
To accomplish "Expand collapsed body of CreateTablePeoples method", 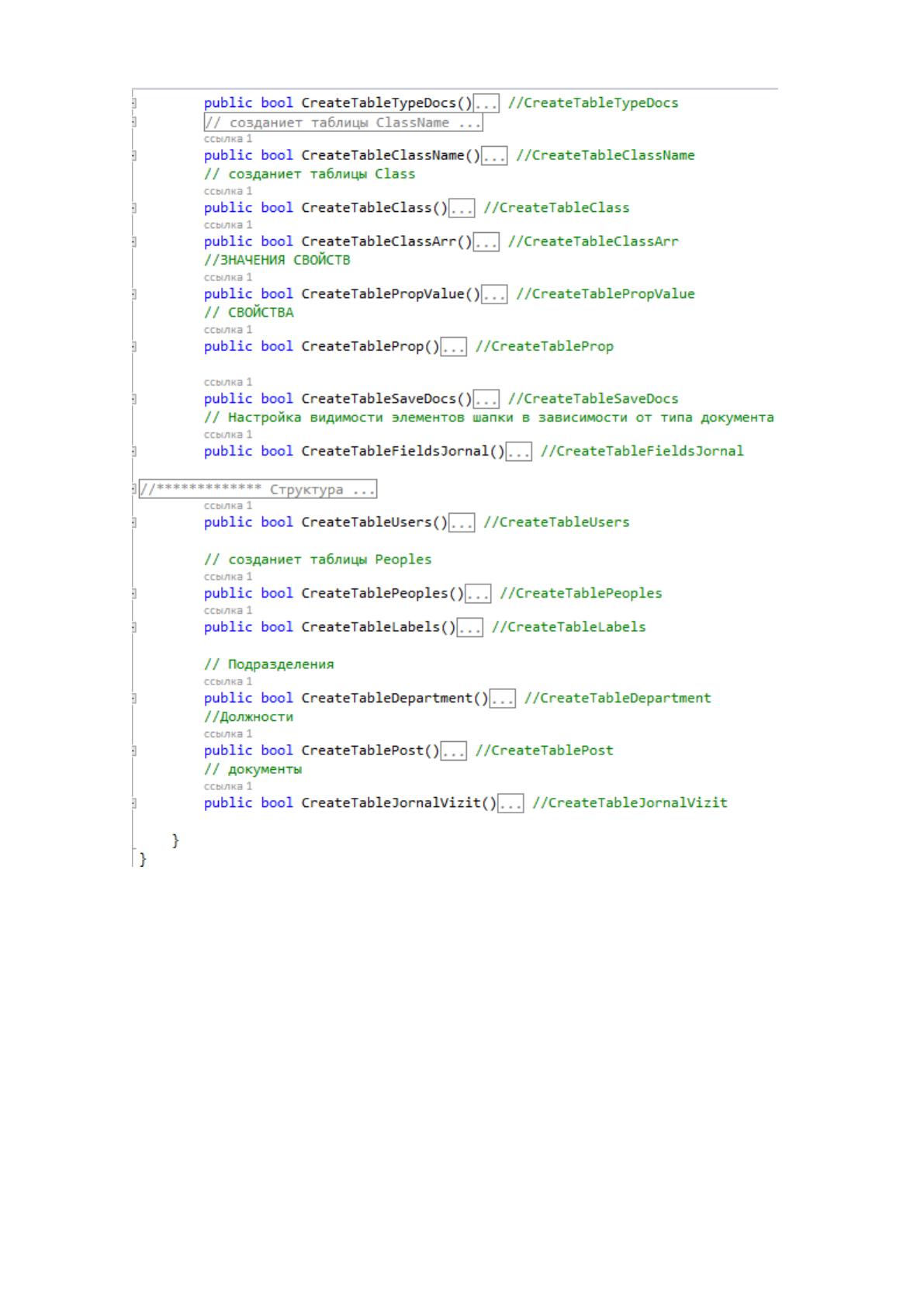I will click(x=478, y=594).
